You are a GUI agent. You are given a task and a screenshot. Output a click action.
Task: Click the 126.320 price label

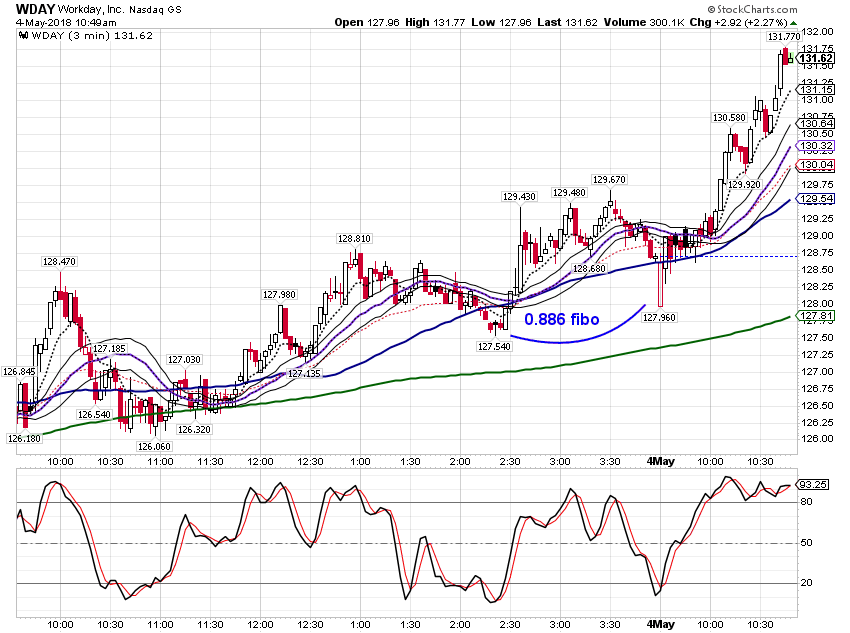(194, 430)
